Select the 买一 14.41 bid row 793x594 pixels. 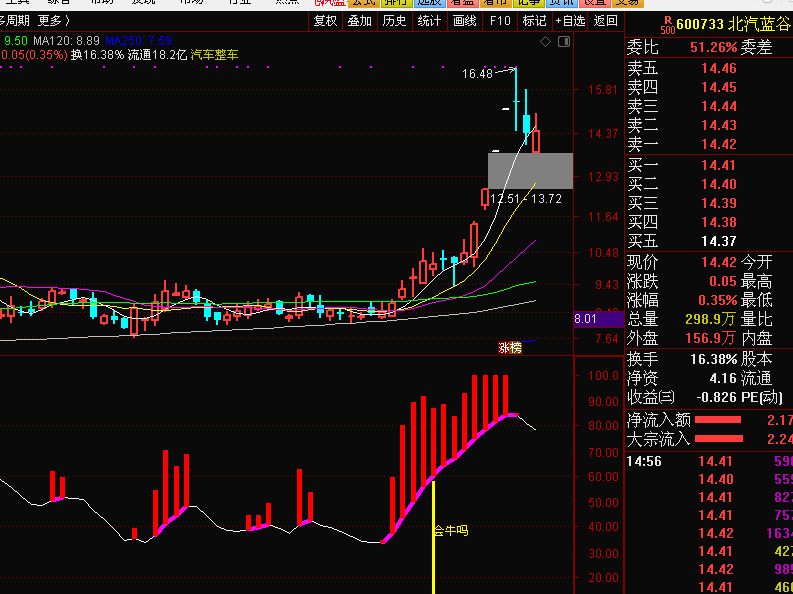pos(710,165)
